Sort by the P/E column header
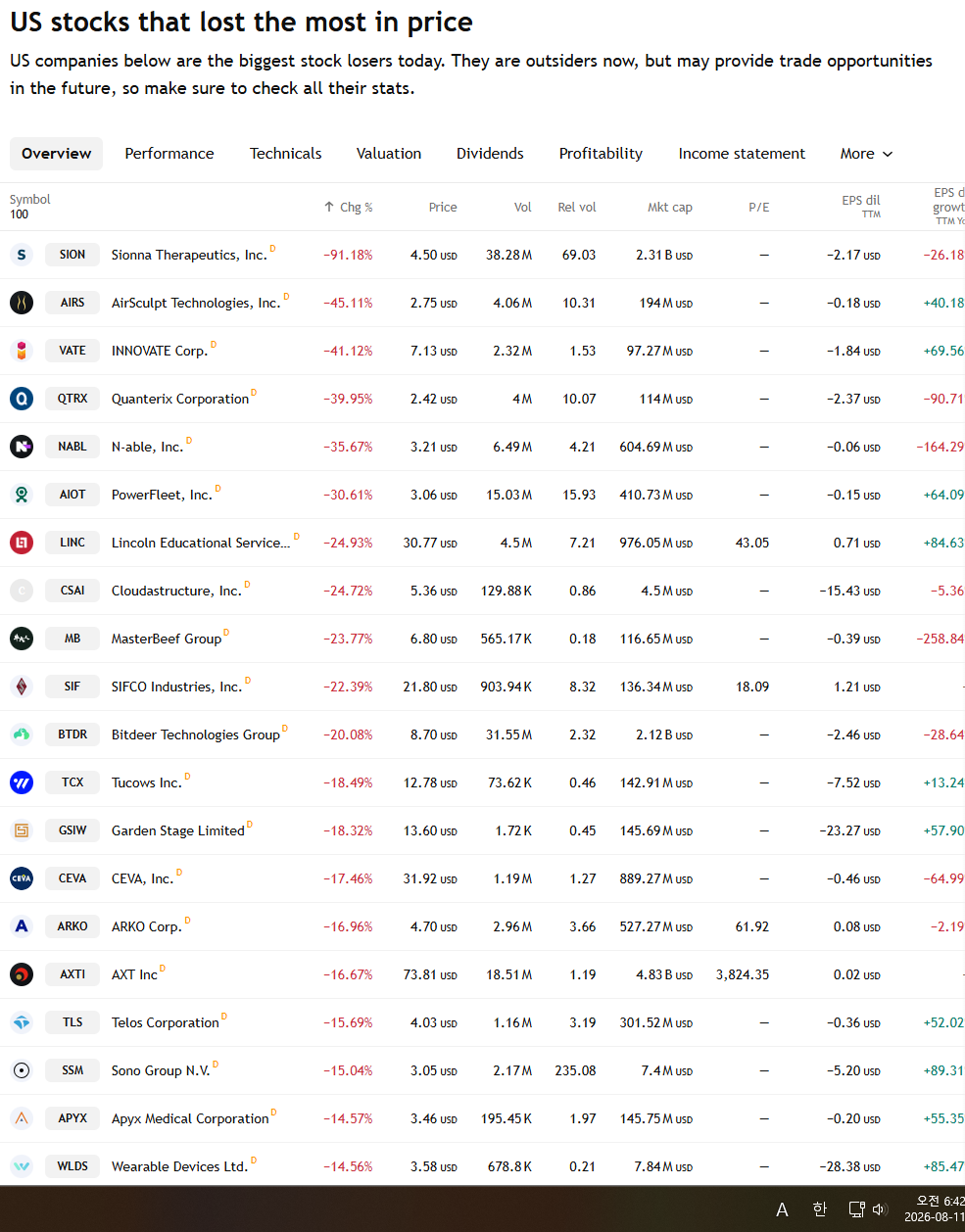 pos(759,208)
